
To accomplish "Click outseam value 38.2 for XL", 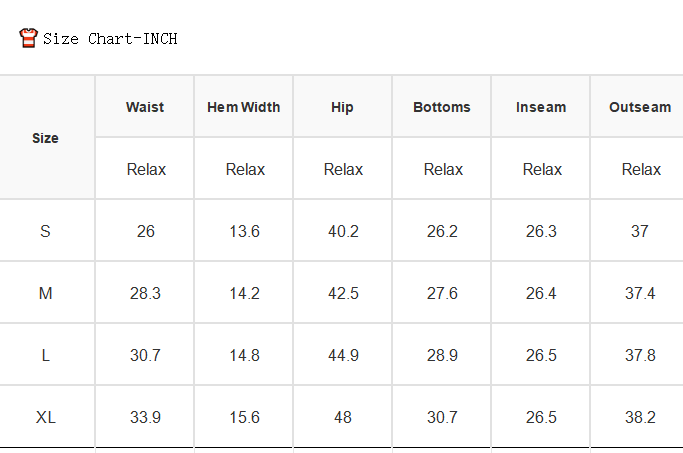I will 640,417.
